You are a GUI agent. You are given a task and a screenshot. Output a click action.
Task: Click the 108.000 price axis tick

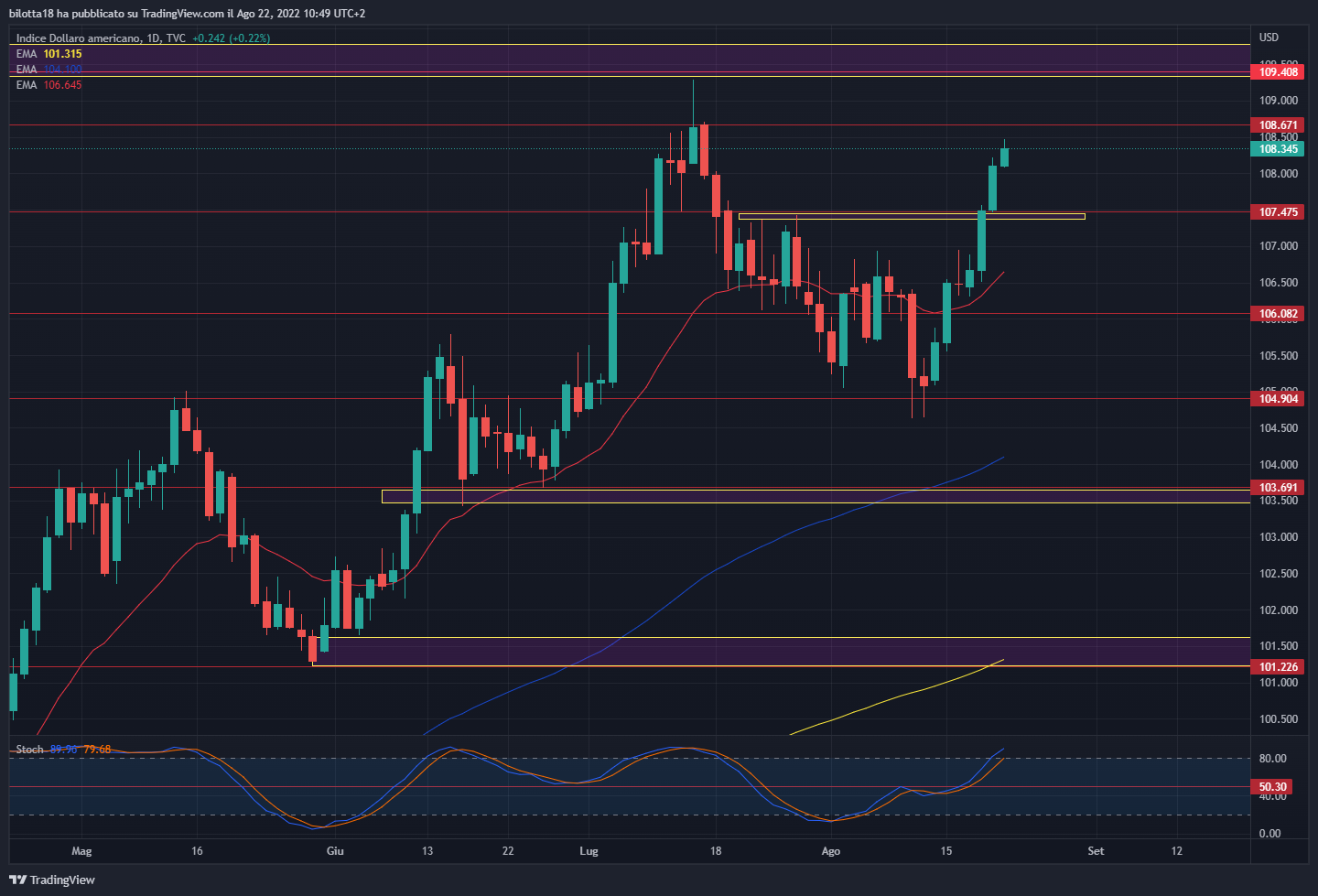(x=1279, y=174)
